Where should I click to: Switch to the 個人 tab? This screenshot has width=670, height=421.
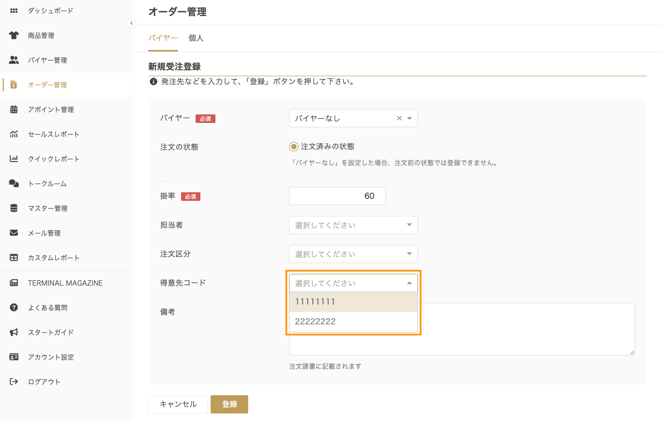pos(196,38)
